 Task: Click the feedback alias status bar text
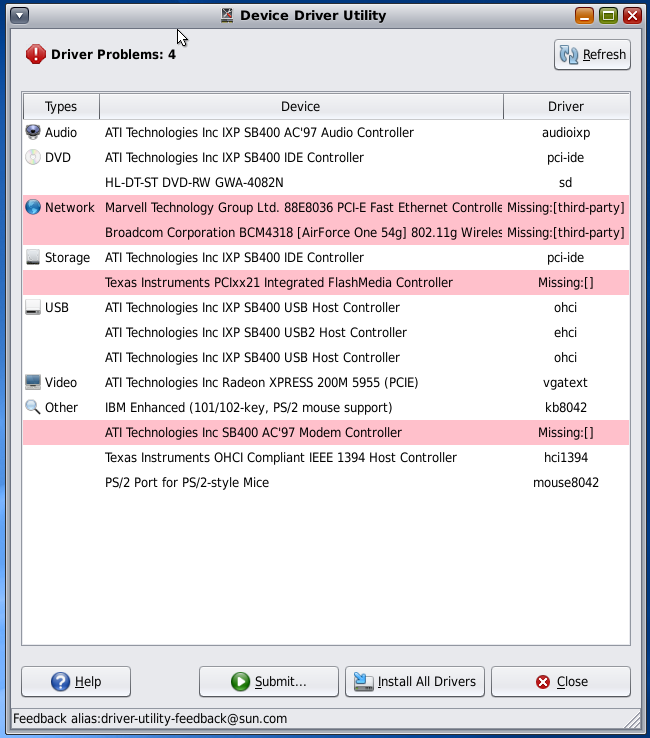(x=150, y=719)
